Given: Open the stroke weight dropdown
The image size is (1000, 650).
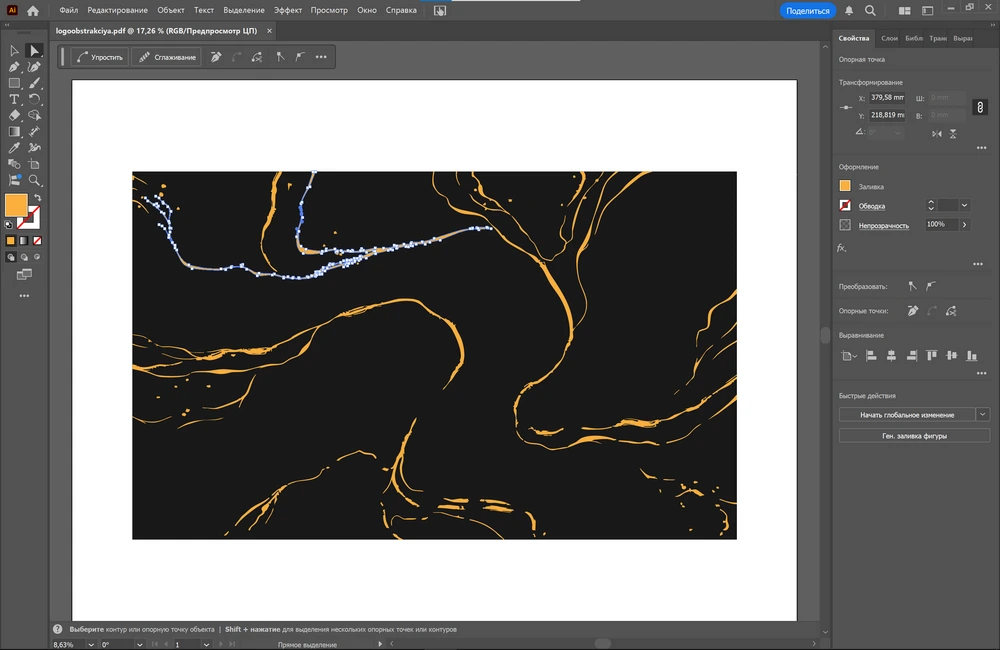Looking at the screenshot, I should point(964,205).
